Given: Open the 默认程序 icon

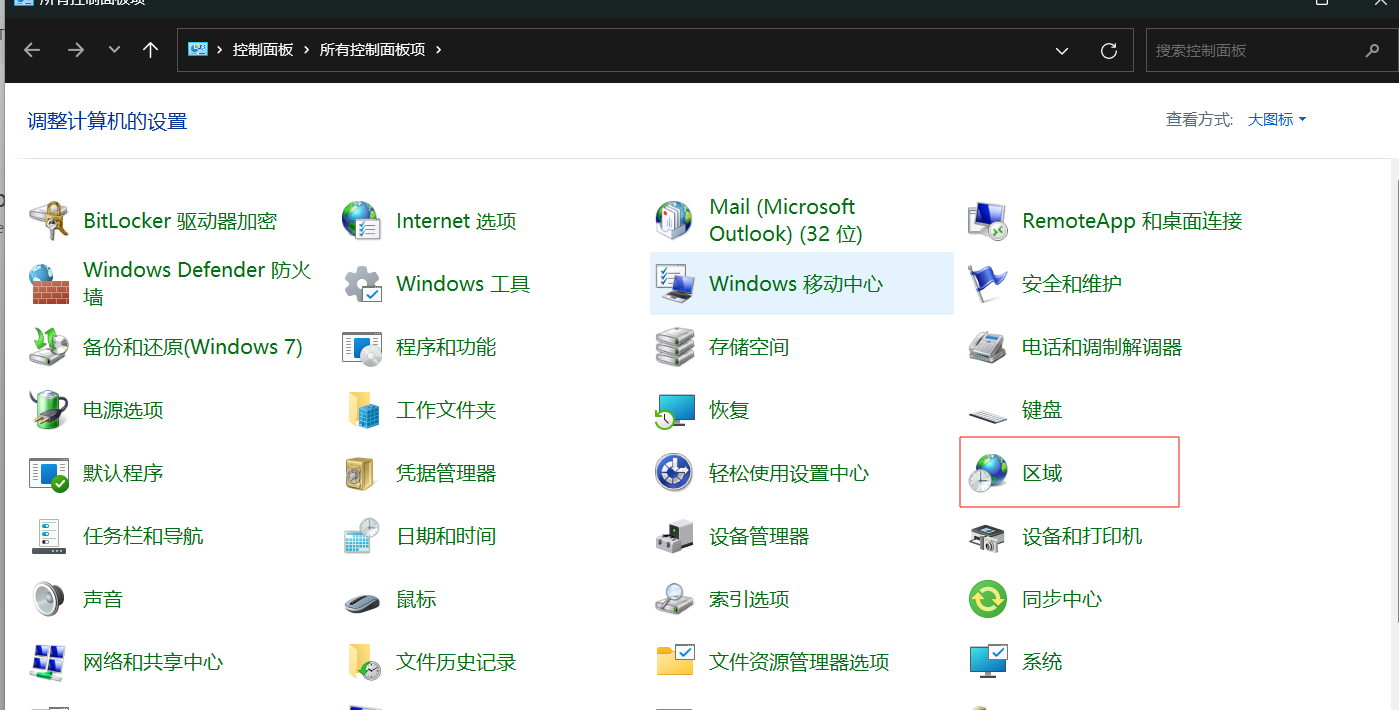Looking at the screenshot, I should click(x=48, y=473).
